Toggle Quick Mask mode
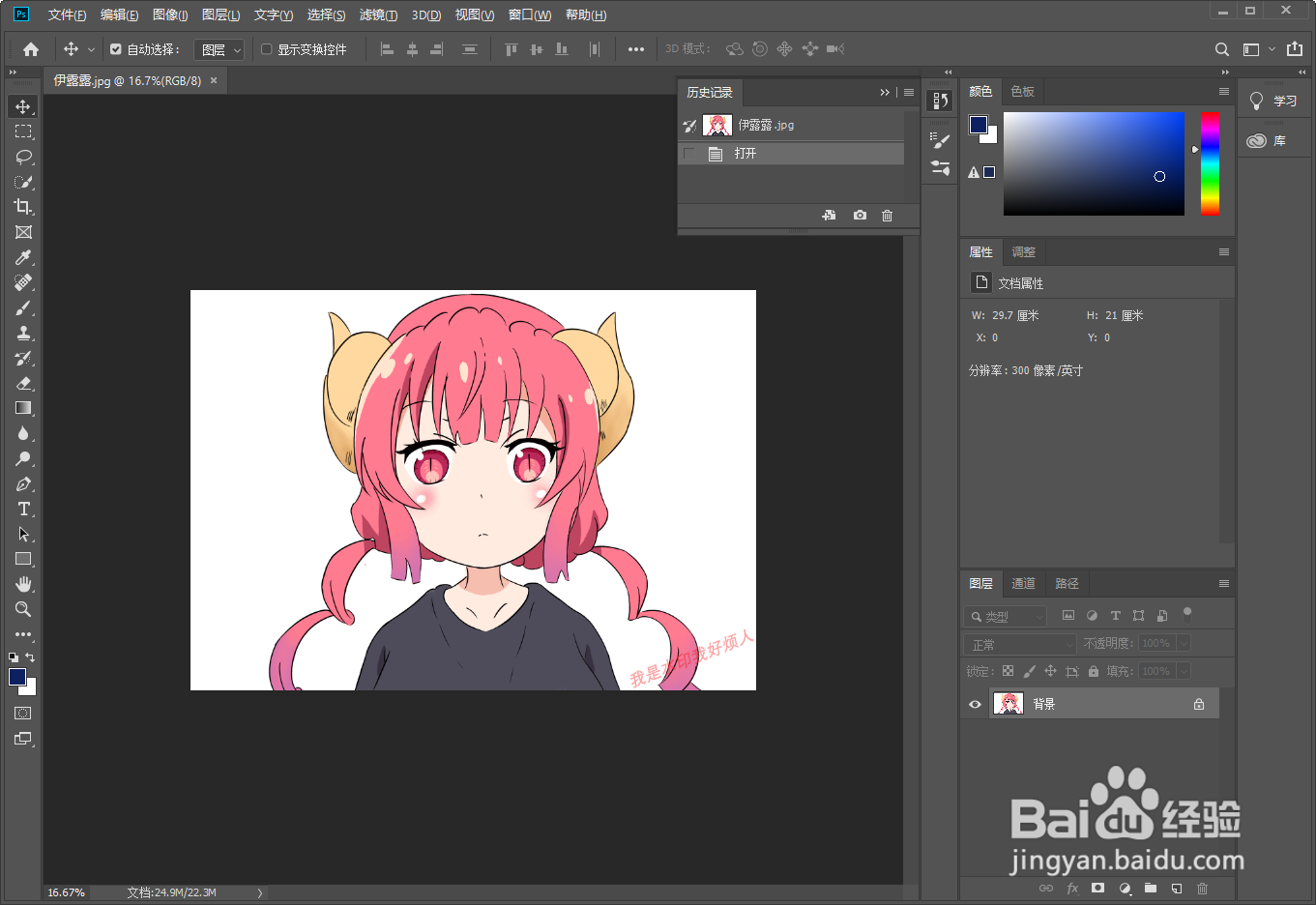Screen dimensions: 1316x905 [23, 714]
